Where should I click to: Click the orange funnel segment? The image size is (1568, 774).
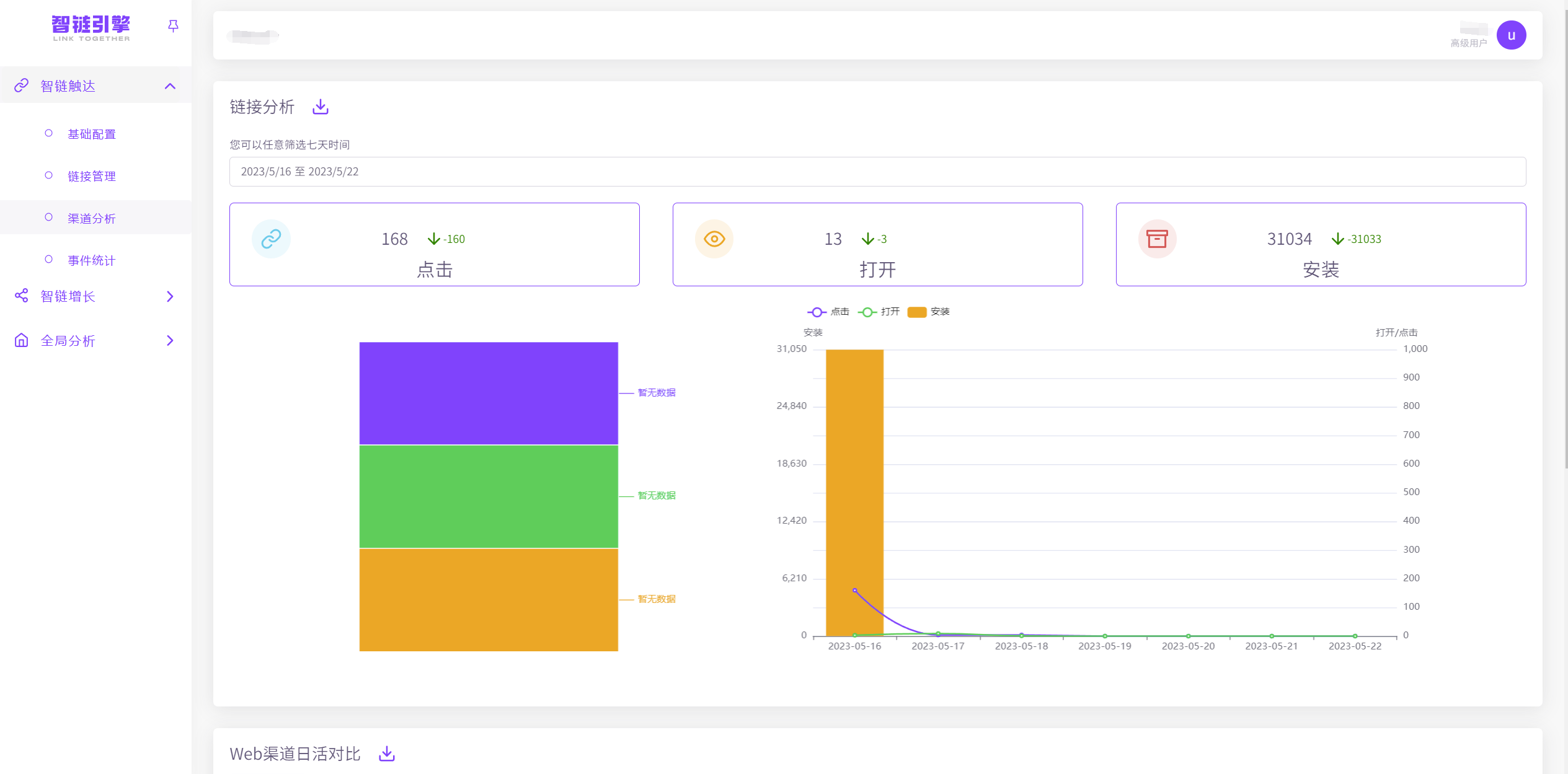489,600
